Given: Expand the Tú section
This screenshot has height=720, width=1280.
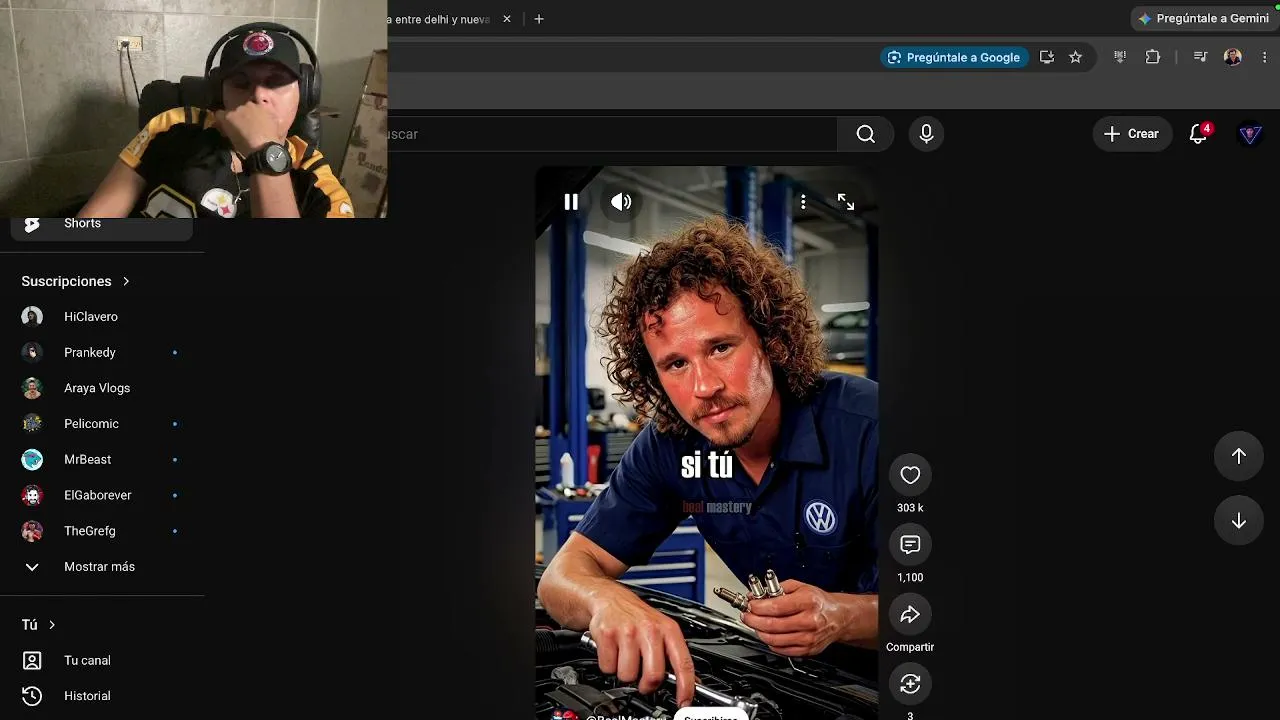Looking at the screenshot, I should 39,625.
